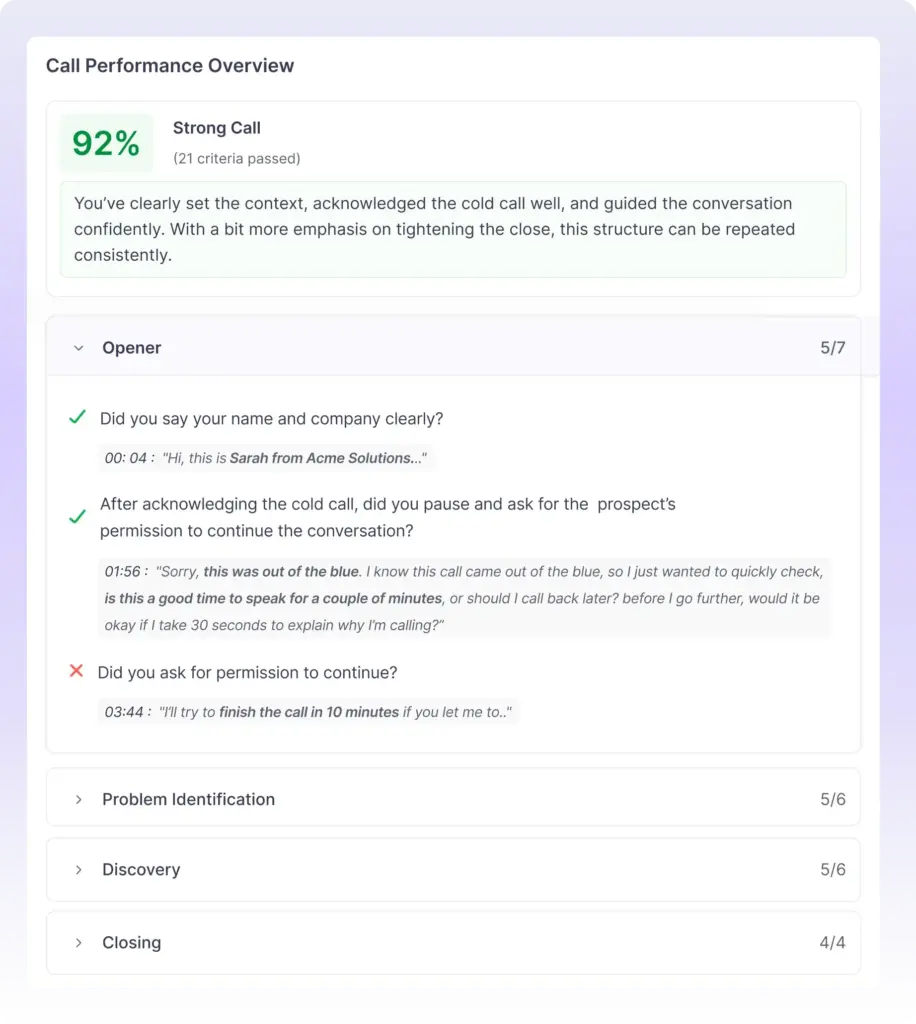916x1024 pixels.
Task: Click the 21 criteria passed text
Action: point(237,159)
